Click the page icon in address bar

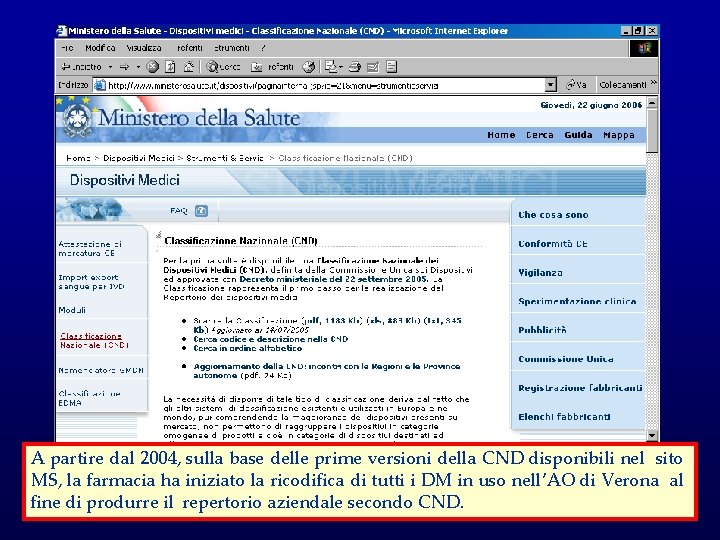[100, 85]
